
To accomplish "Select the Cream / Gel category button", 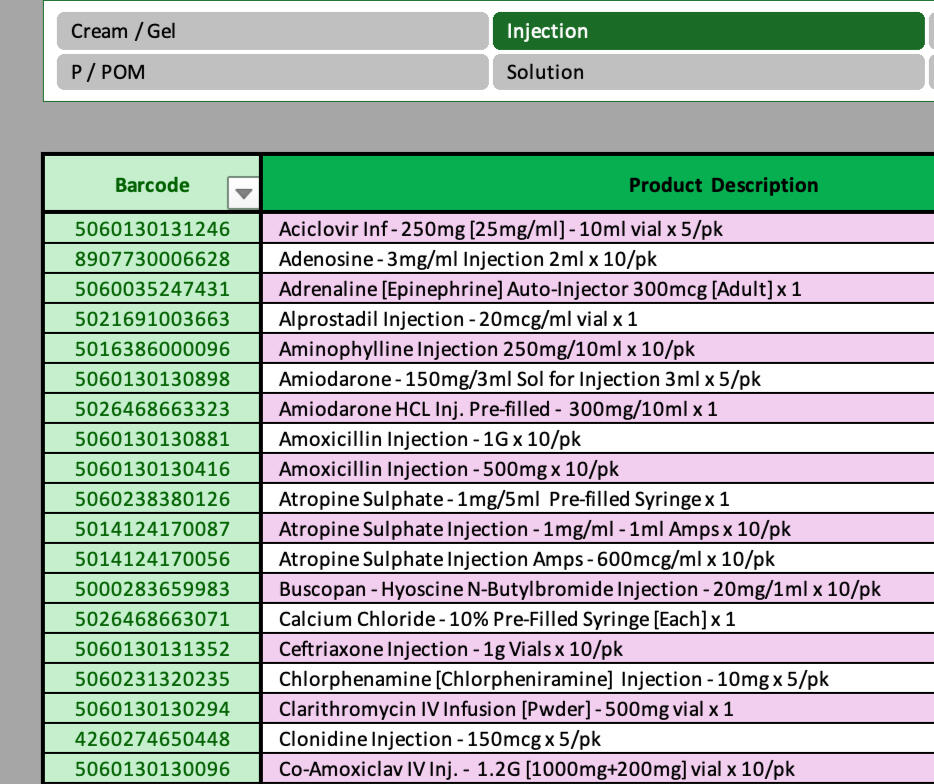I will [272, 31].
